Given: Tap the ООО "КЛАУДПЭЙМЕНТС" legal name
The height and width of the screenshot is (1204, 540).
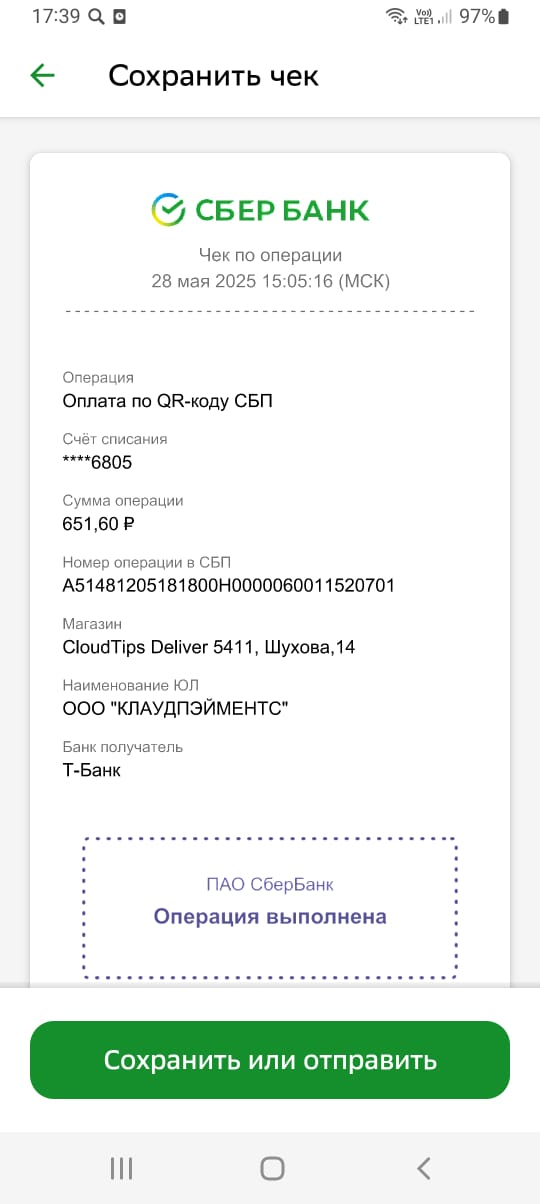Looking at the screenshot, I should click(175, 709).
